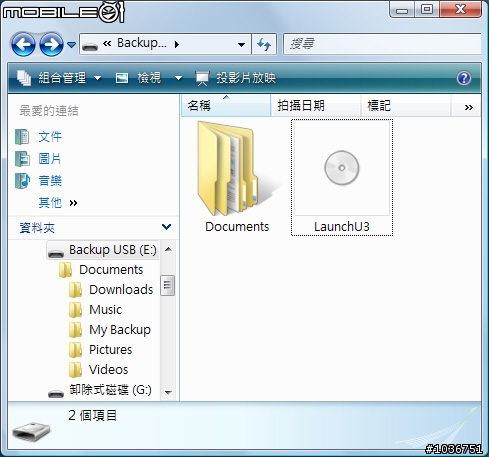Maximize the Explorer window

(x=427, y=9)
